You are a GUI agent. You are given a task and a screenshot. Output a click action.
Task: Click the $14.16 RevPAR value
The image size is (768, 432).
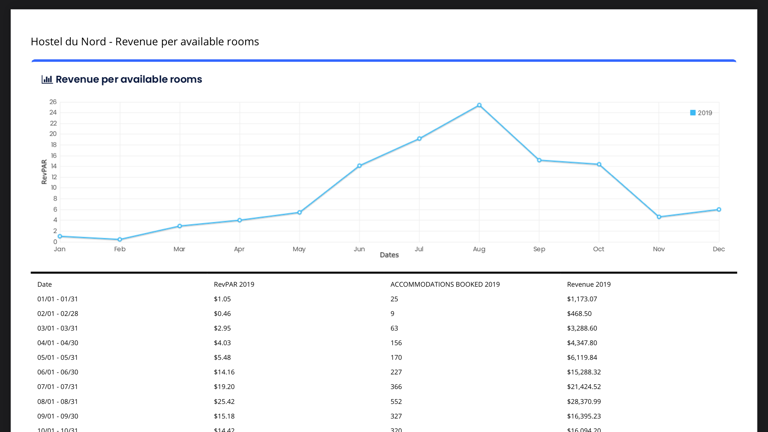(x=224, y=372)
